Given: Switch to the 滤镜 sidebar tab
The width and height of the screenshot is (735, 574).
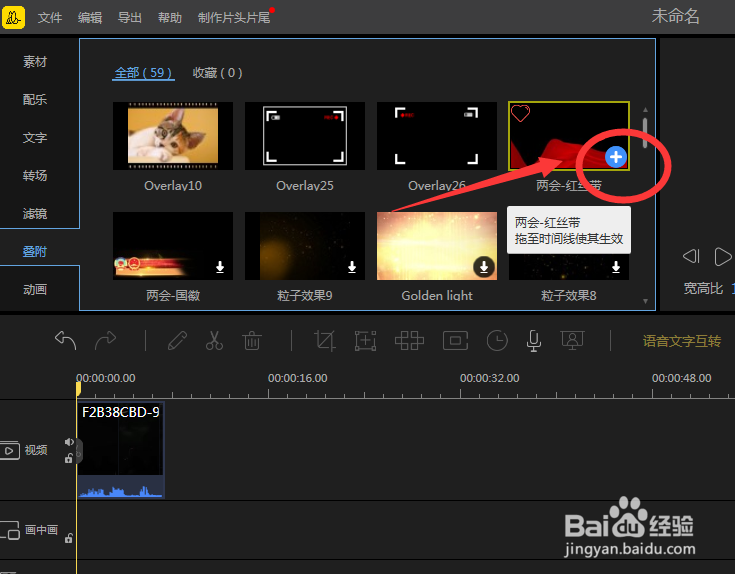Looking at the screenshot, I should click(x=35, y=213).
